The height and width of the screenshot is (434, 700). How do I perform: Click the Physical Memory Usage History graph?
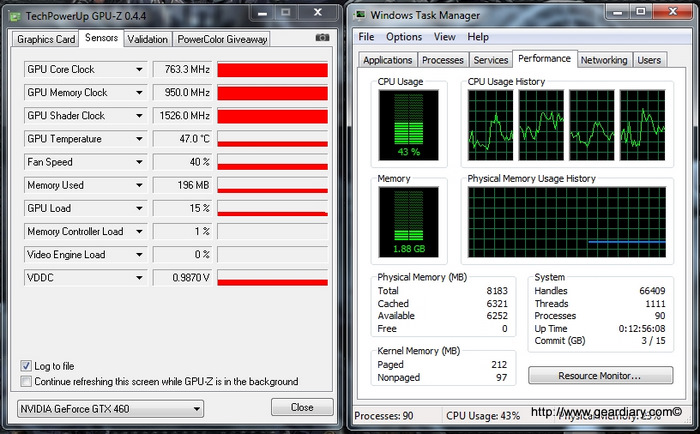(x=567, y=222)
